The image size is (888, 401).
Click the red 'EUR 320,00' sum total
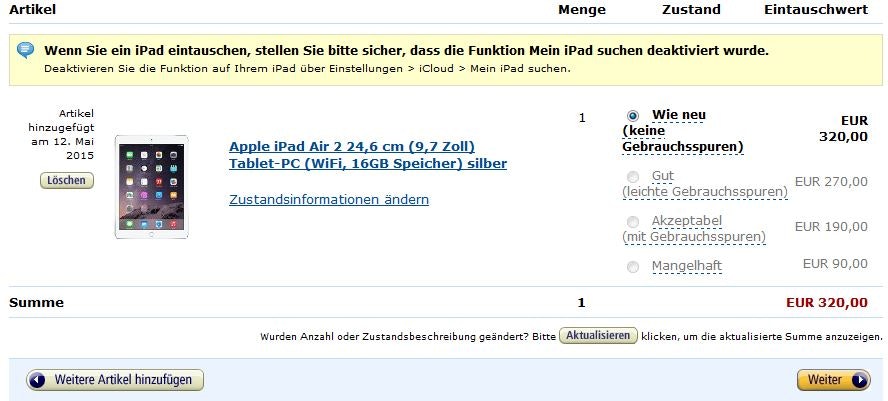tap(826, 302)
